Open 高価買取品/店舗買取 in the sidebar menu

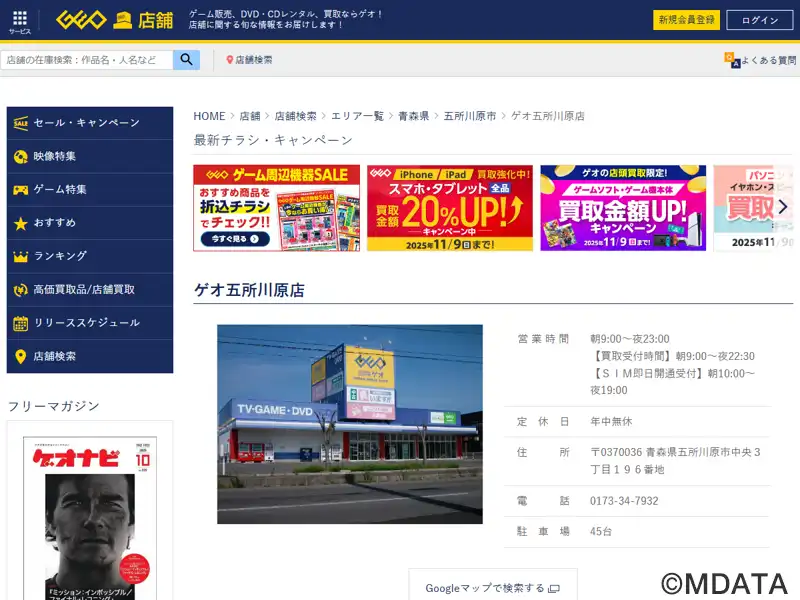pyautogui.click(x=90, y=290)
